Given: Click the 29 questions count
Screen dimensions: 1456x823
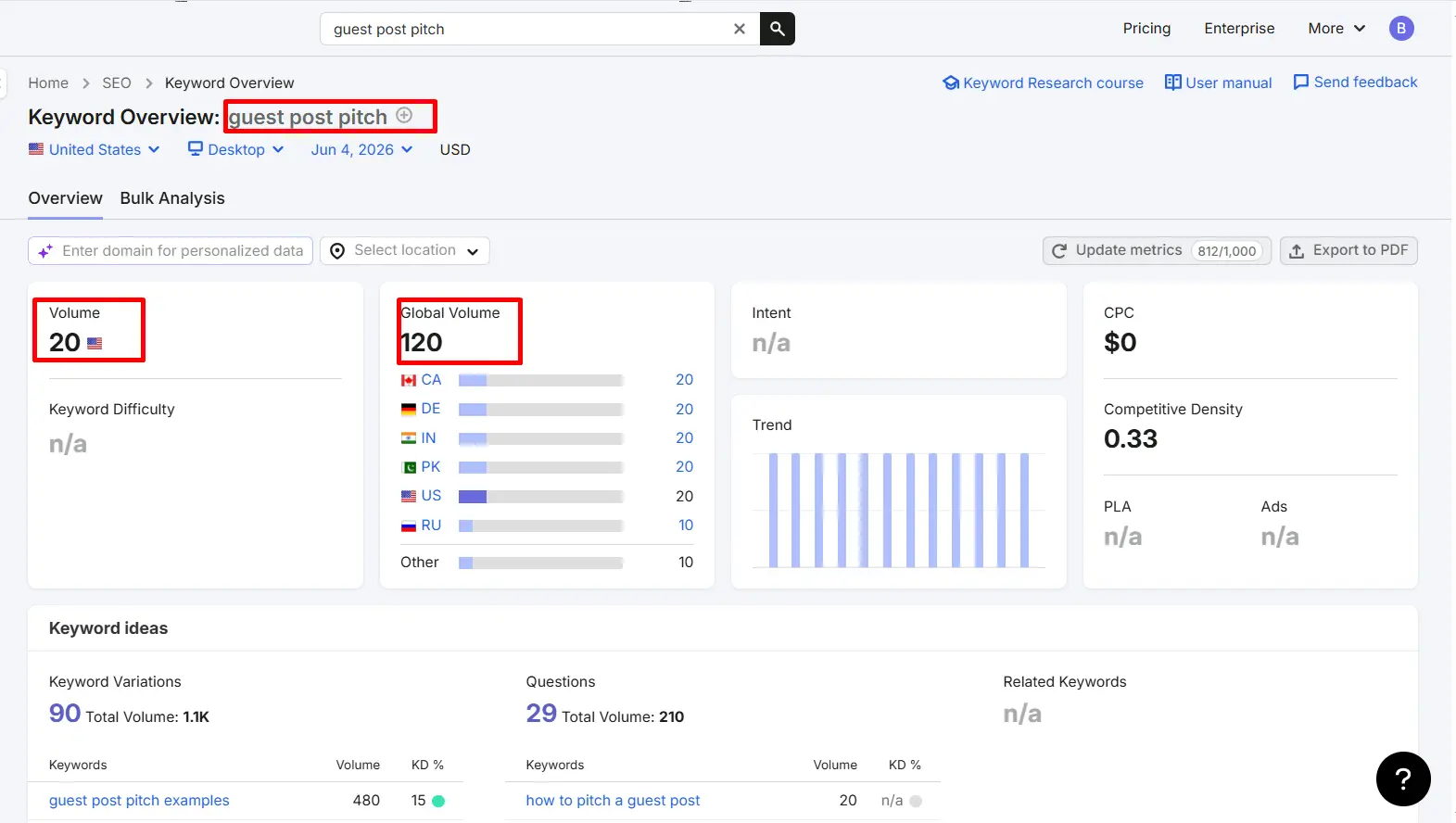Looking at the screenshot, I should pyautogui.click(x=541, y=713).
